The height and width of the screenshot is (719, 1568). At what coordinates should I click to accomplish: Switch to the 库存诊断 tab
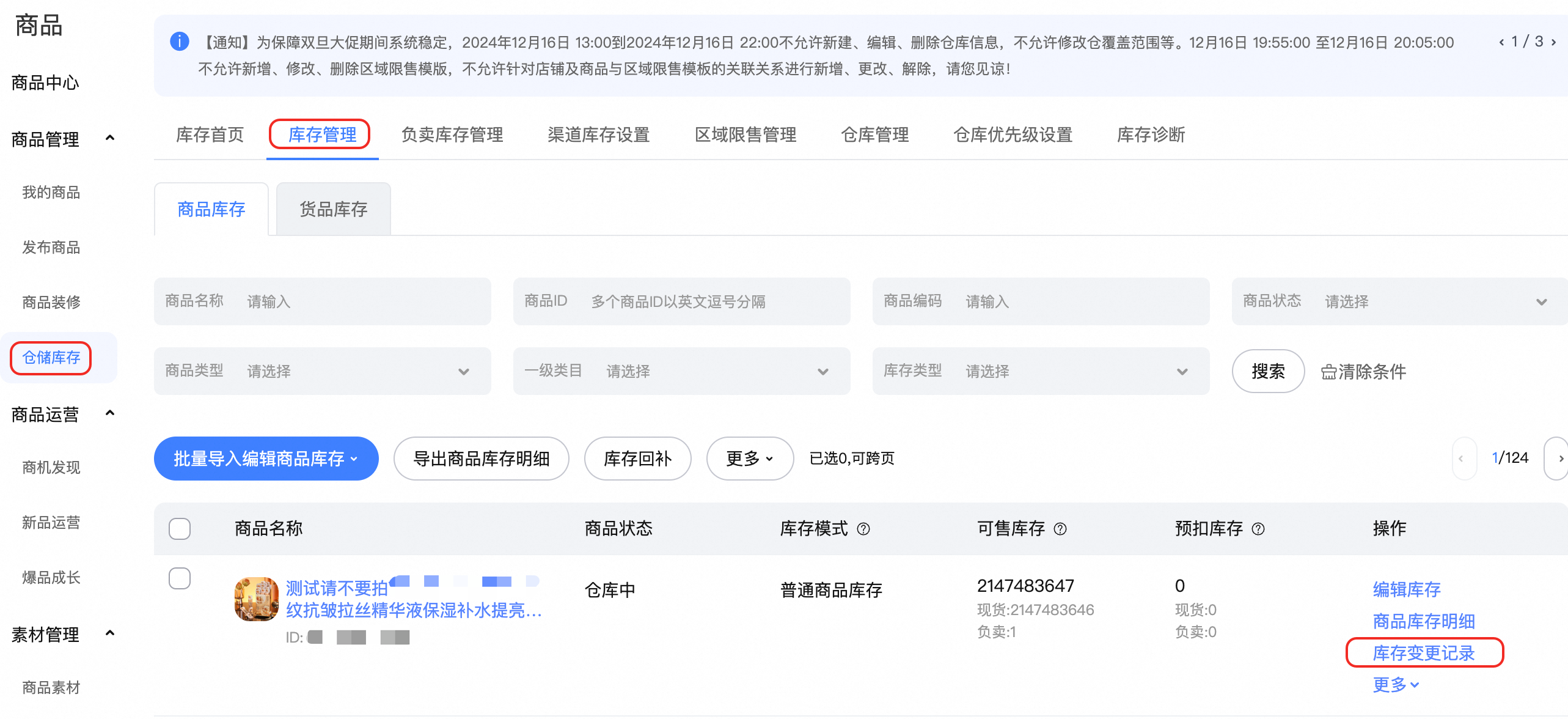1151,135
